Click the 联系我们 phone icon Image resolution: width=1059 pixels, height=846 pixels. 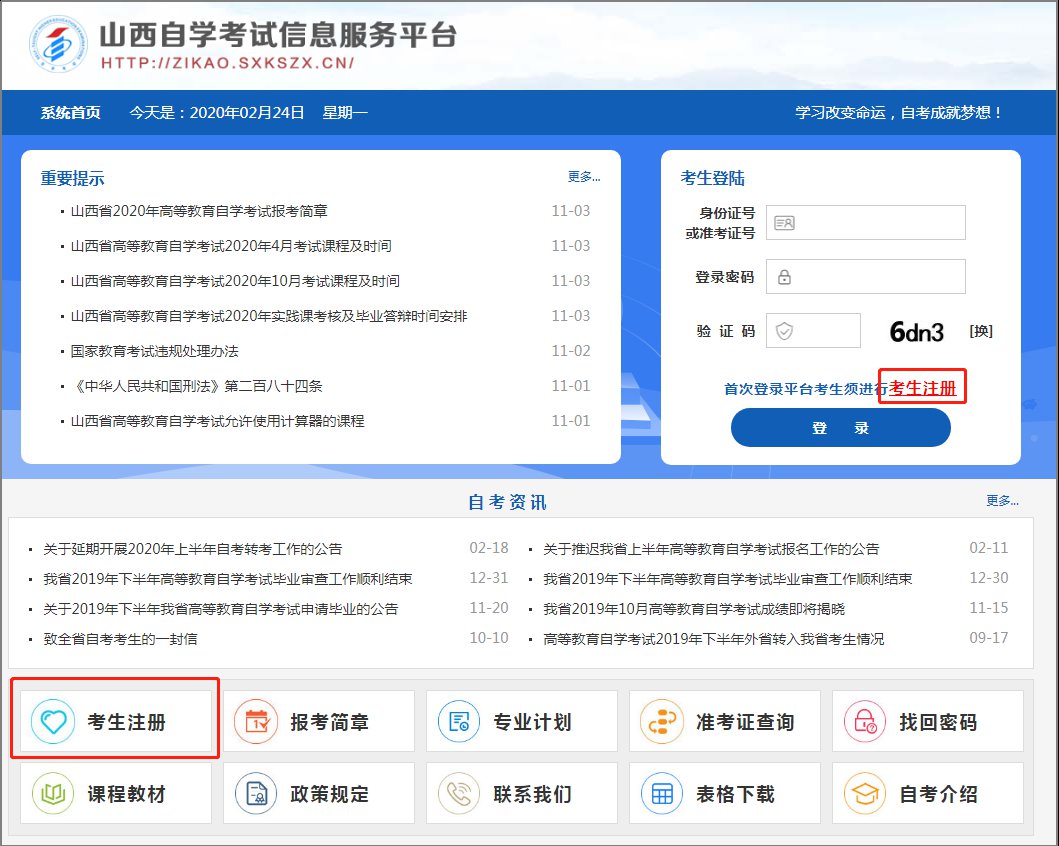459,794
